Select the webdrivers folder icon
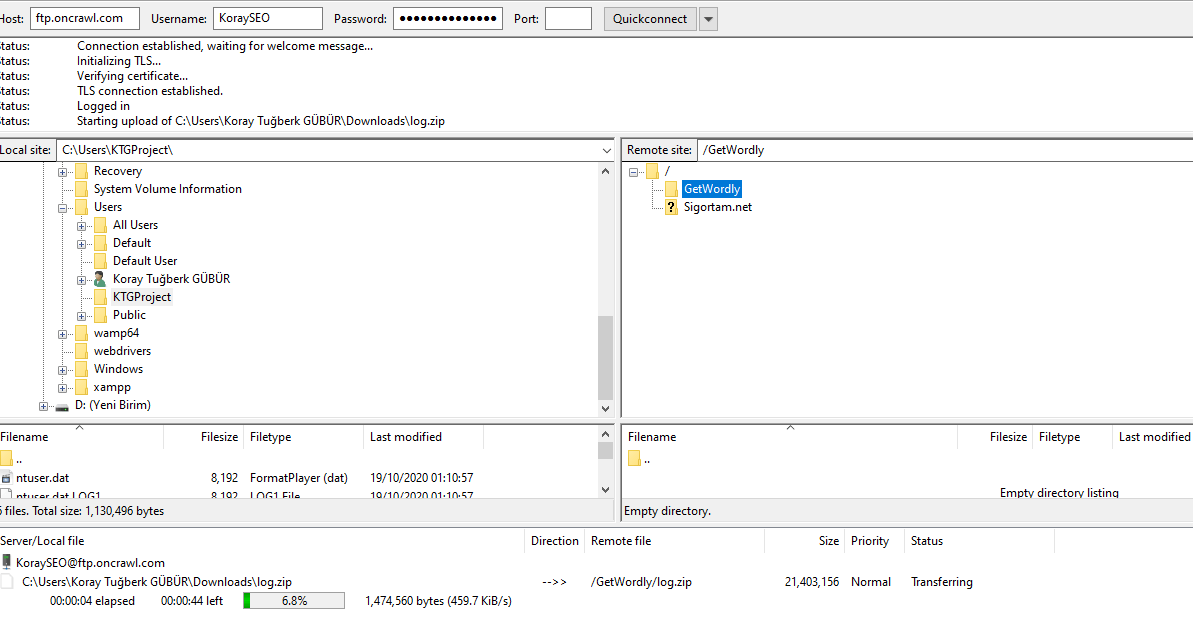The width and height of the screenshot is (1193, 628). point(81,351)
